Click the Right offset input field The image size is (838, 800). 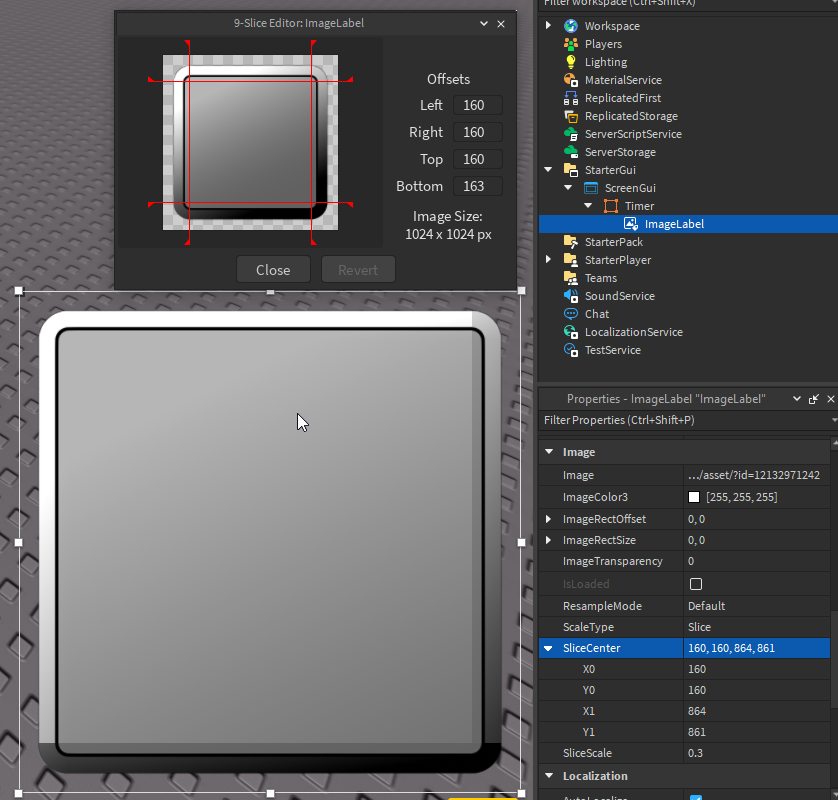(x=478, y=132)
